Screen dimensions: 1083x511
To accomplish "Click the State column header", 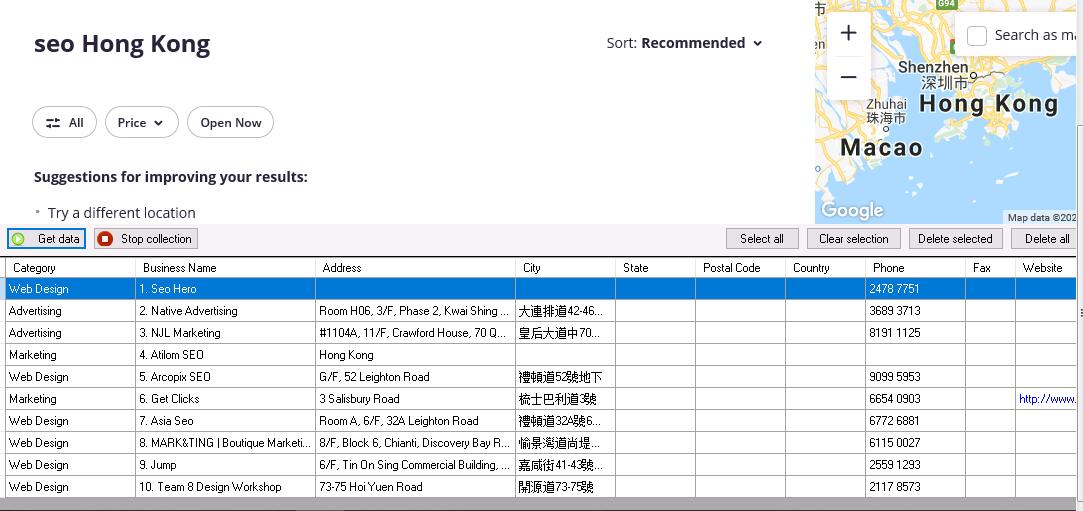I will click(655, 268).
